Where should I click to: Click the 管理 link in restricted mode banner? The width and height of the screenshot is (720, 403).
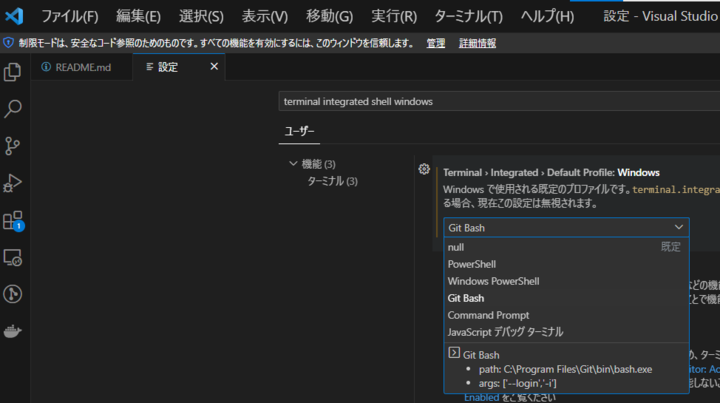(435, 43)
